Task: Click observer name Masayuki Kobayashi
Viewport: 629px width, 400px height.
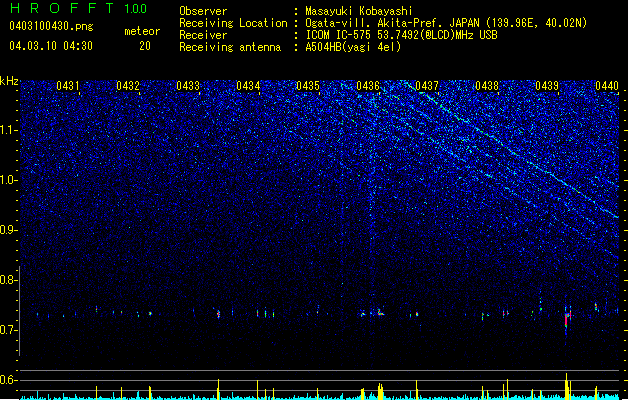Action: pyautogui.click(x=359, y=11)
